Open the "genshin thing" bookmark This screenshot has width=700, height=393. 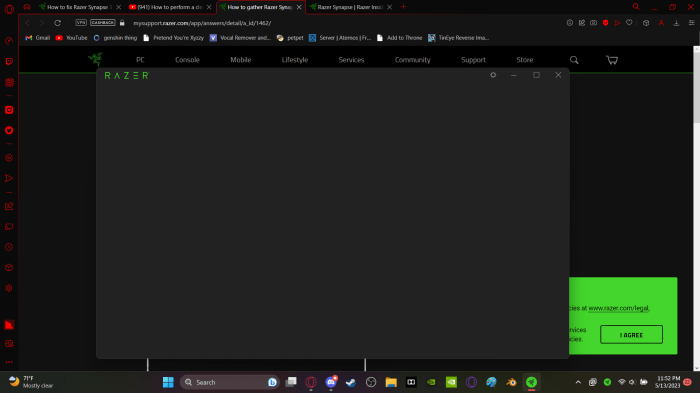[x=115, y=38]
